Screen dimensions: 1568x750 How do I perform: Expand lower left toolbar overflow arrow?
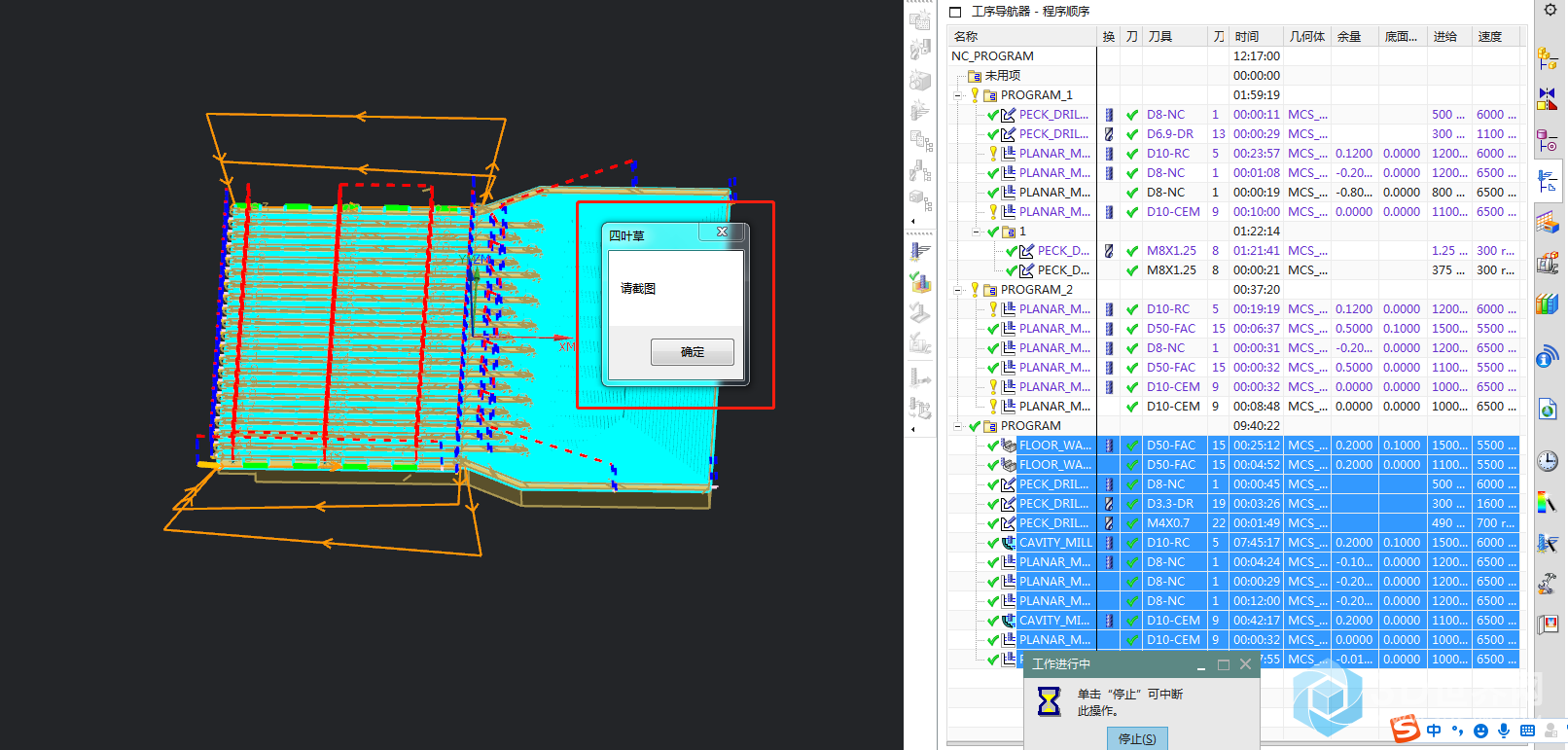click(x=912, y=429)
